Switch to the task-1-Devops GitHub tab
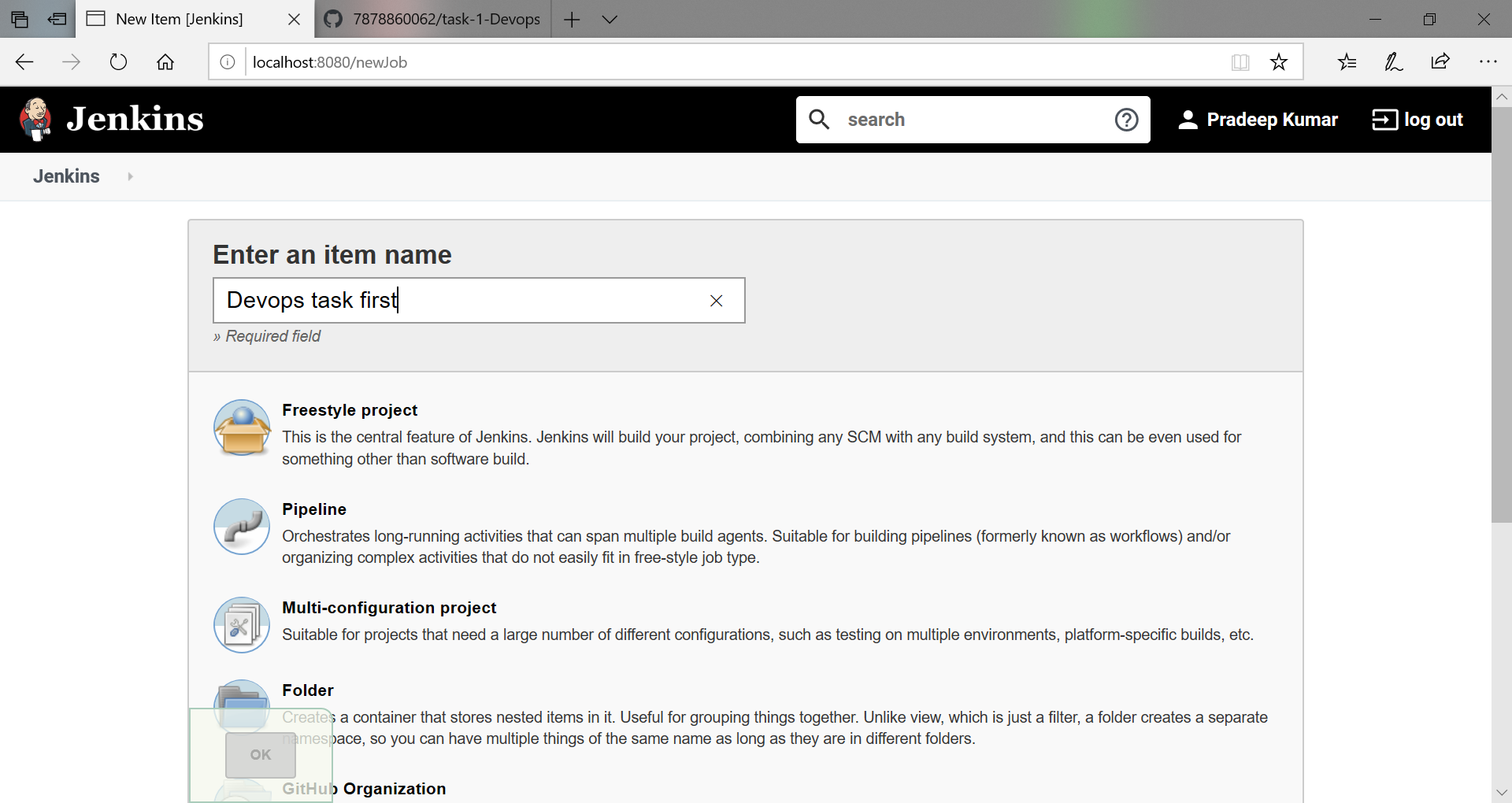 (433, 19)
